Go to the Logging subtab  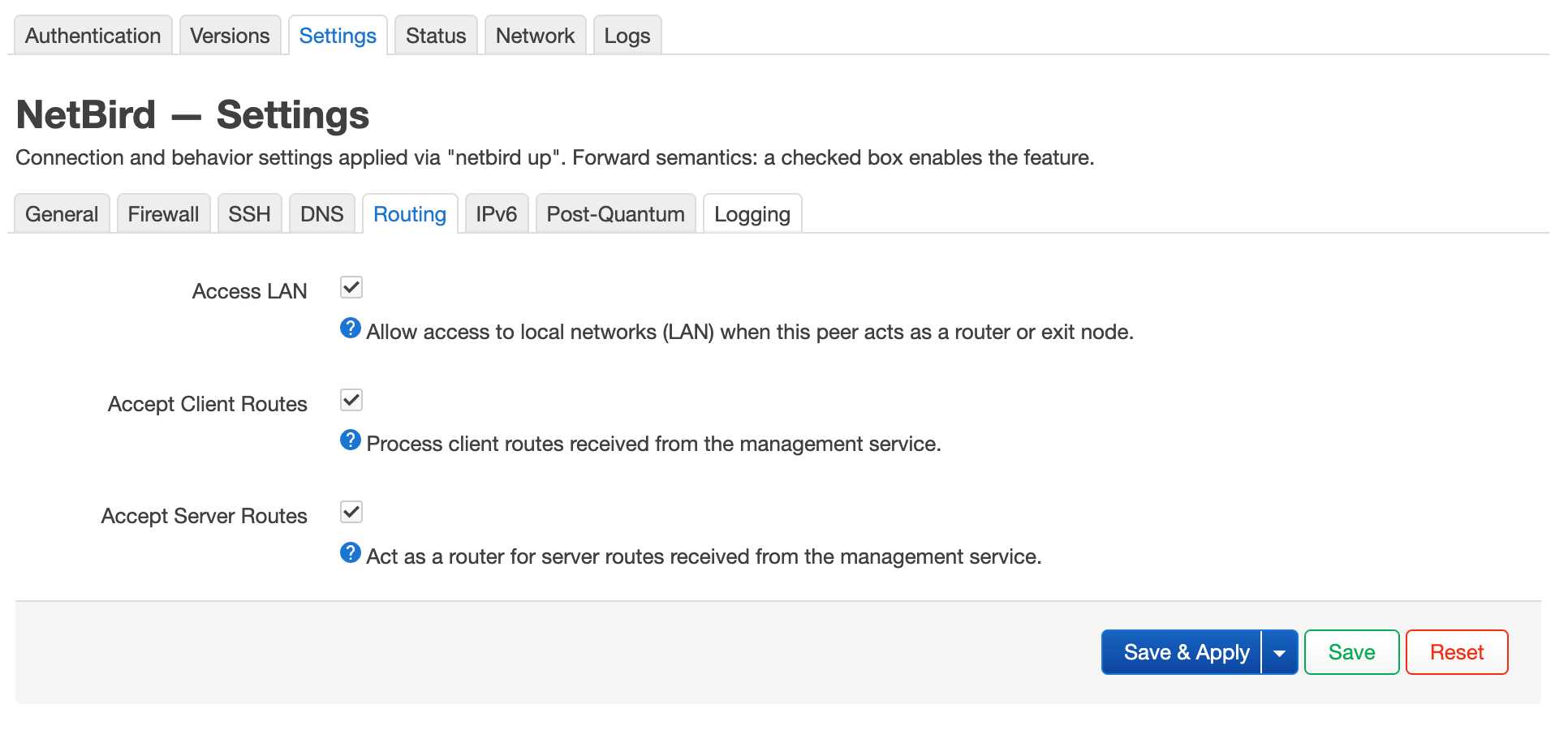click(x=752, y=214)
